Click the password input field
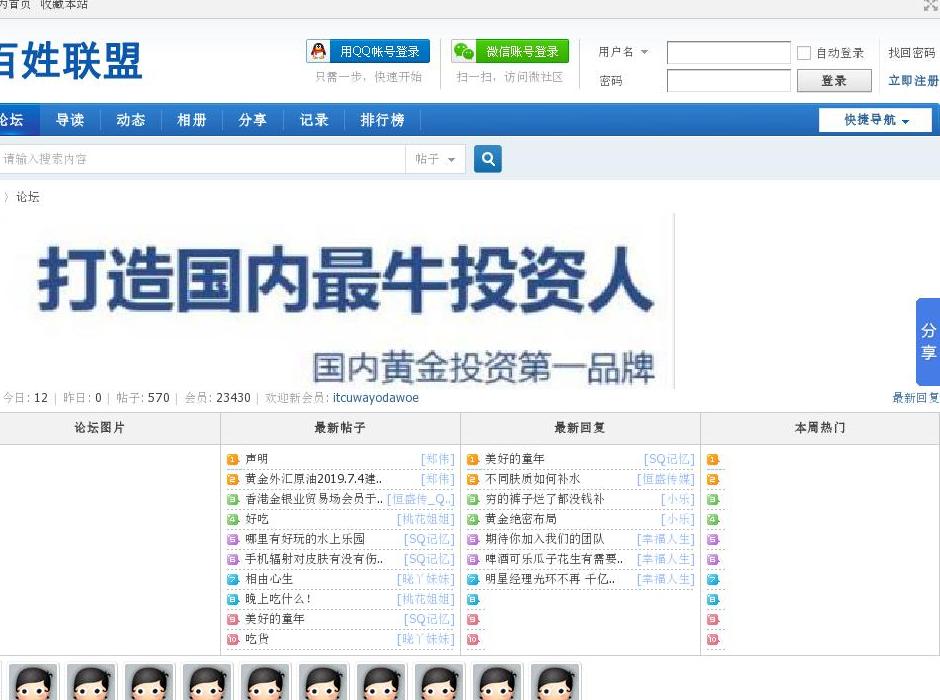 (729, 80)
